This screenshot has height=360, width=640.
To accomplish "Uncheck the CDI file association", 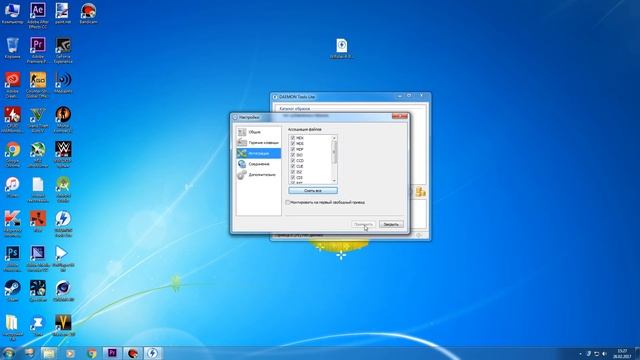I will tap(293, 178).
